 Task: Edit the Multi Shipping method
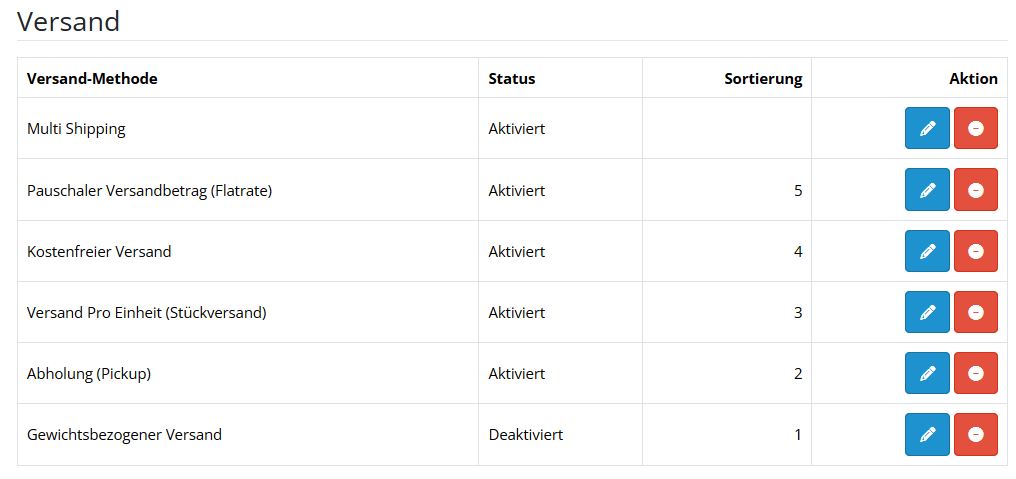point(927,128)
